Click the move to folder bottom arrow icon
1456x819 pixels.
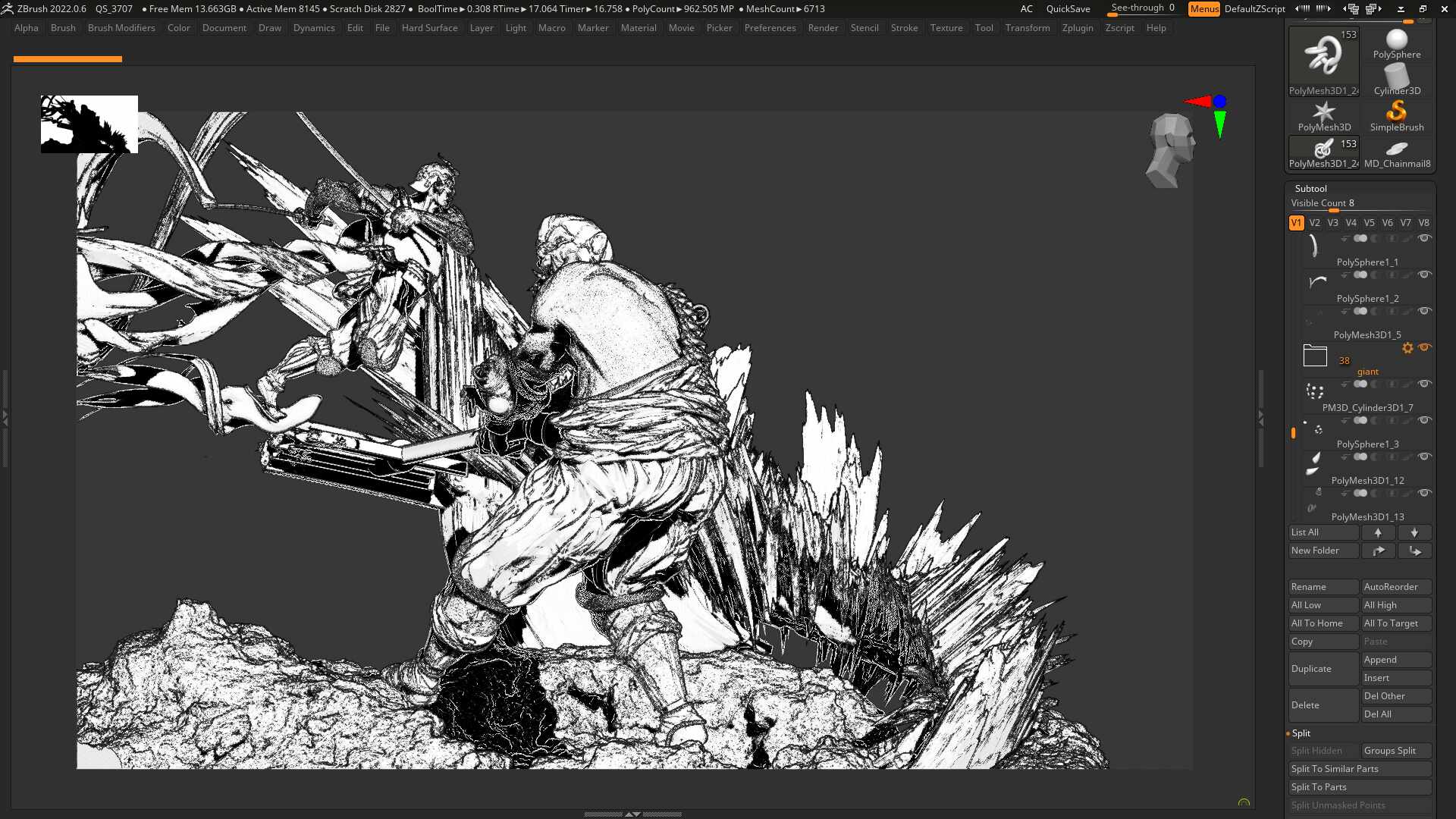coord(1414,551)
